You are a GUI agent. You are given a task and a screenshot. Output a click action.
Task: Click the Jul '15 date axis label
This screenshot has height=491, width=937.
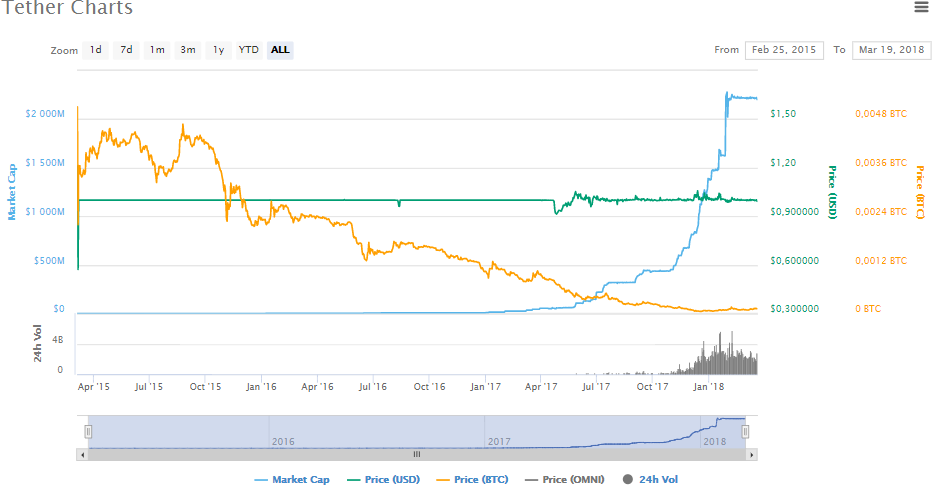click(149, 386)
